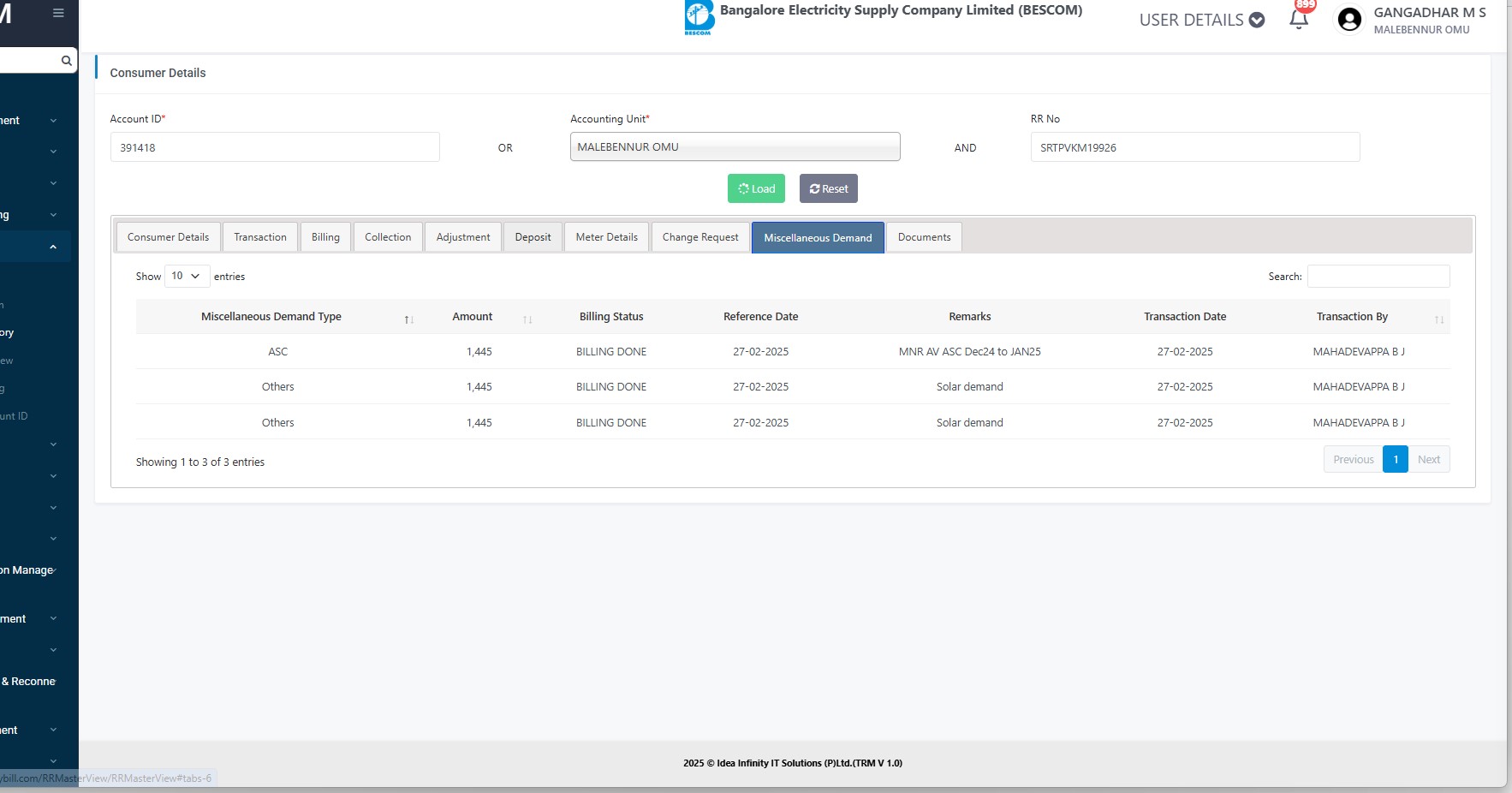
Task: Expand the USER DETAILS dropdown
Action: pyautogui.click(x=1202, y=20)
